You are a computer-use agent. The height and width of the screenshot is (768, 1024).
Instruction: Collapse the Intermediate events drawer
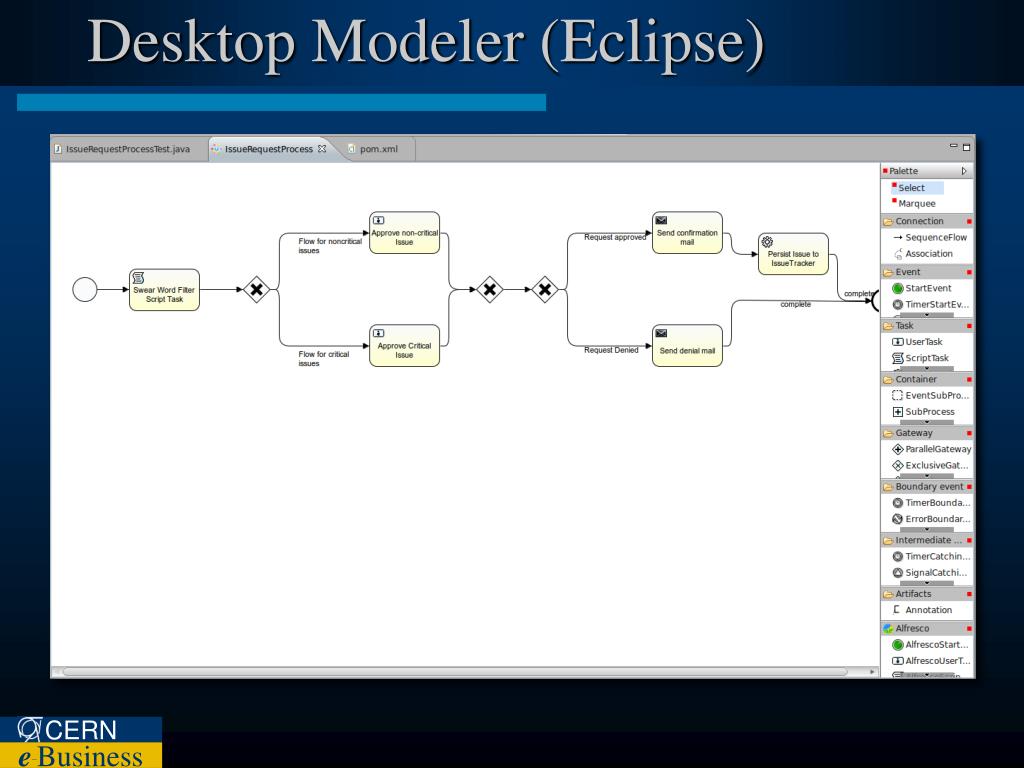(927, 540)
